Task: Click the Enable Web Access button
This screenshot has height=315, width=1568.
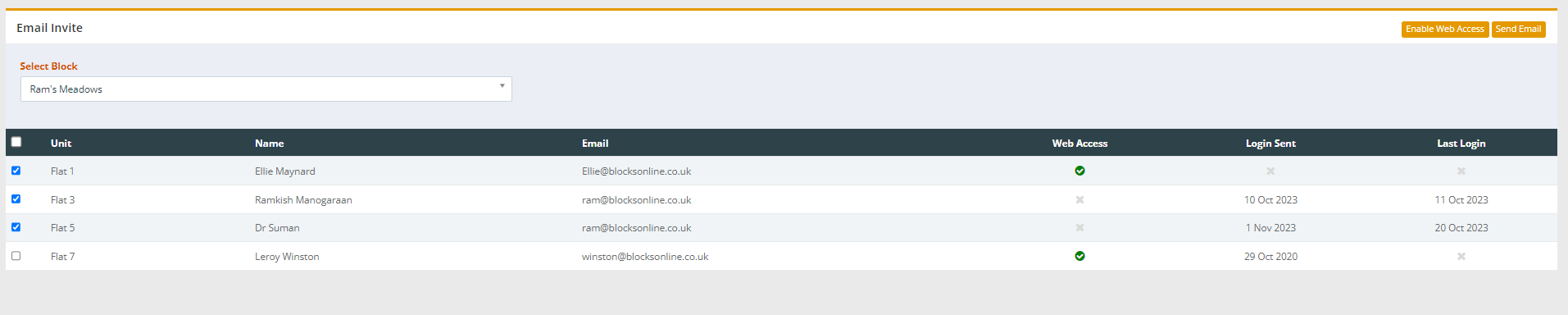Action: (1445, 29)
